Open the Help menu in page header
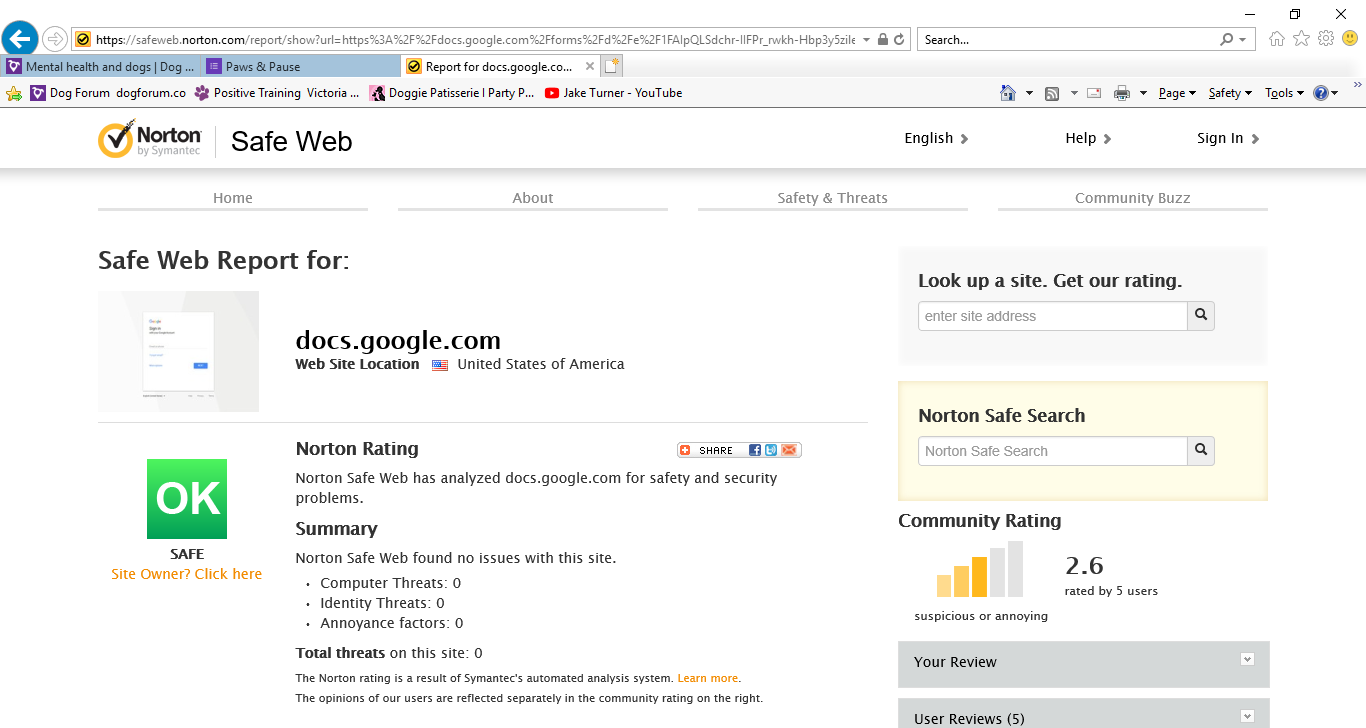The height and width of the screenshot is (728, 1366). 1088,138
